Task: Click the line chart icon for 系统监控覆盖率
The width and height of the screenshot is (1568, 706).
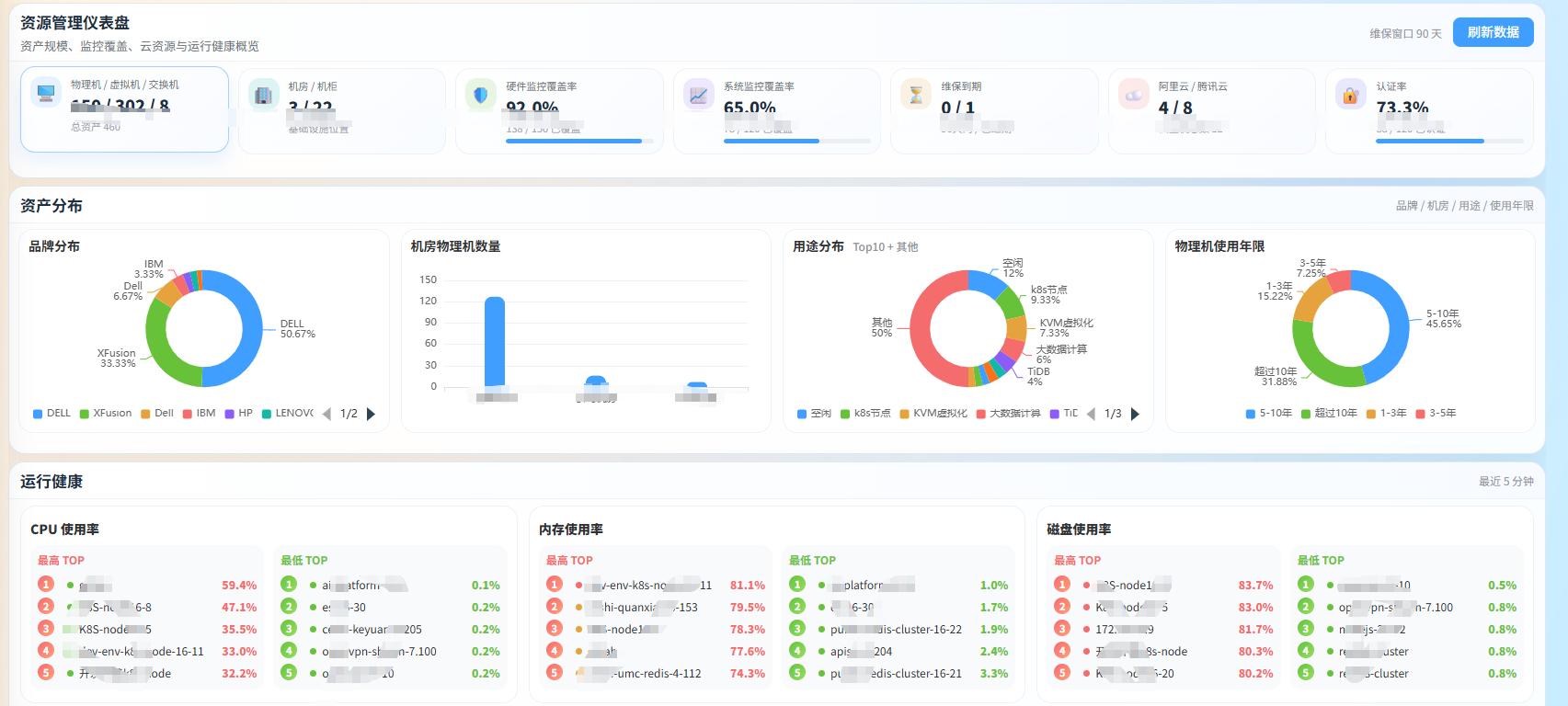Action: tap(698, 94)
